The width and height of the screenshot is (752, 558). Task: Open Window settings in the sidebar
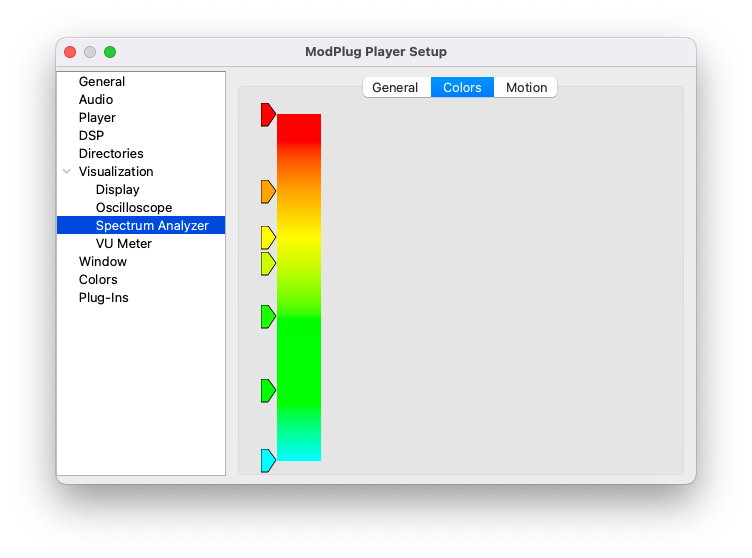pyautogui.click(x=103, y=262)
